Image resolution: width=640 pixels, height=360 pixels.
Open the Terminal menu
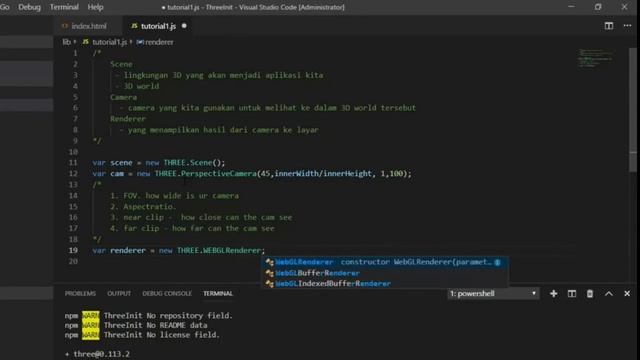[64, 7]
